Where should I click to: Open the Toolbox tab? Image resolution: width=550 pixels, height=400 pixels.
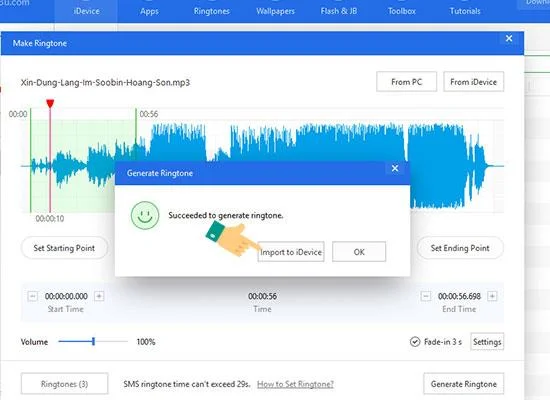point(402,11)
